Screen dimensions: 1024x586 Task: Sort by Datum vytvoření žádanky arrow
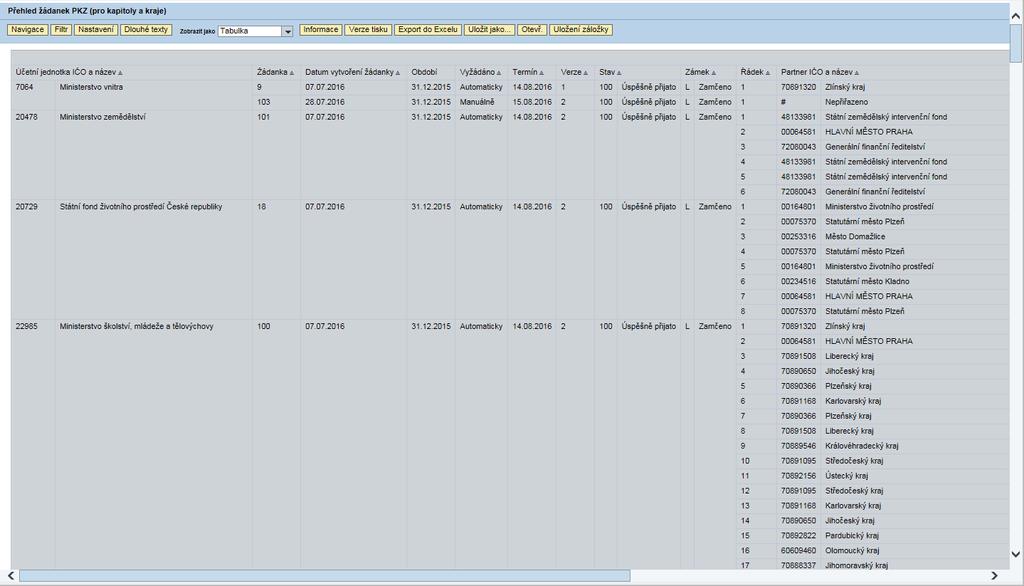[398, 73]
